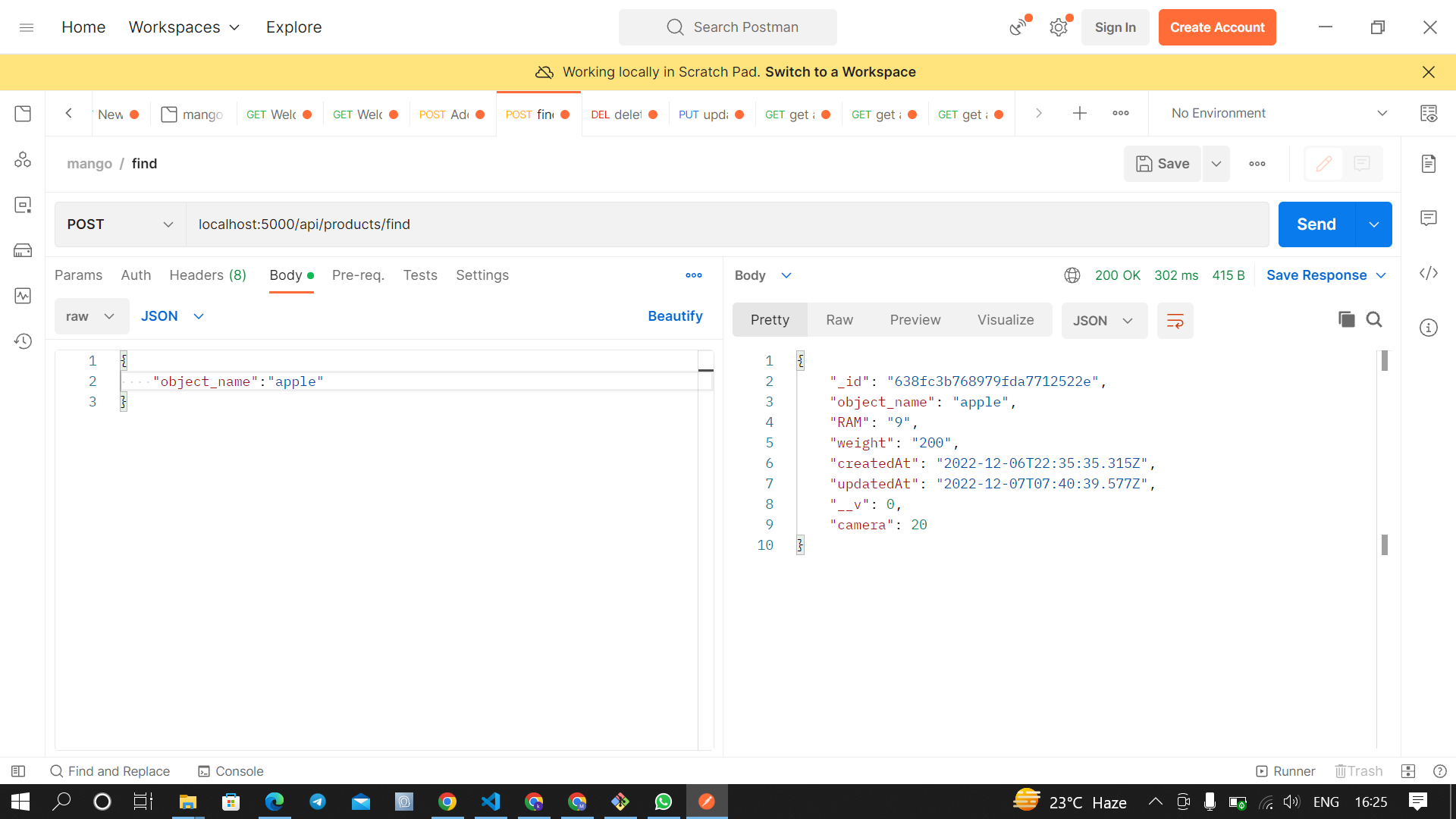Send the request
Screen dimensions: 1456x819
(1316, 224)
